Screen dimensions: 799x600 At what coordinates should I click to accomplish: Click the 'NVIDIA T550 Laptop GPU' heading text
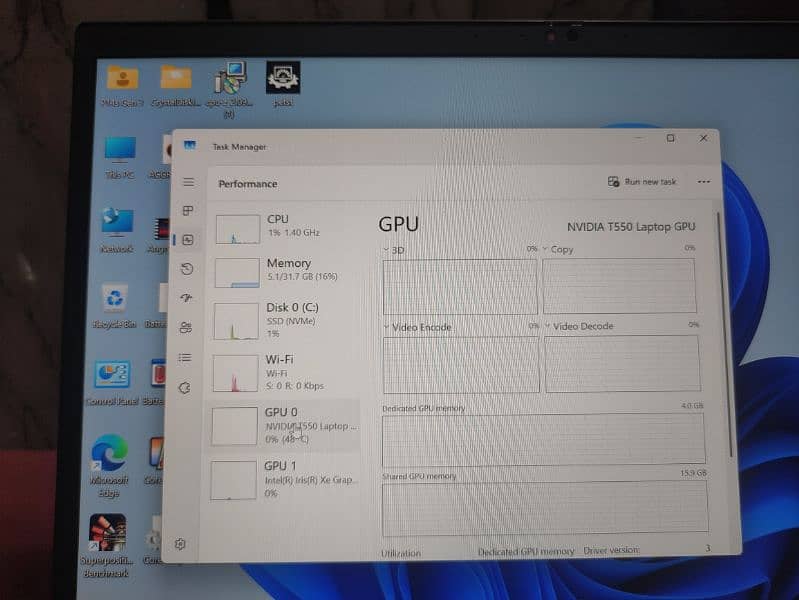pyautogui.click(x=631, y=227)
